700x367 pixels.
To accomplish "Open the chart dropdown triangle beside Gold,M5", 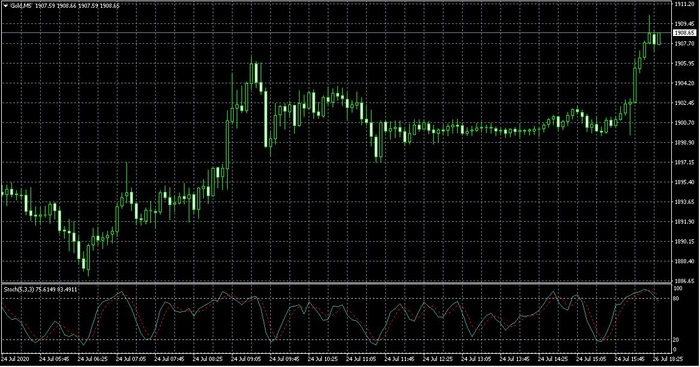I will click(x=5, y=6).
